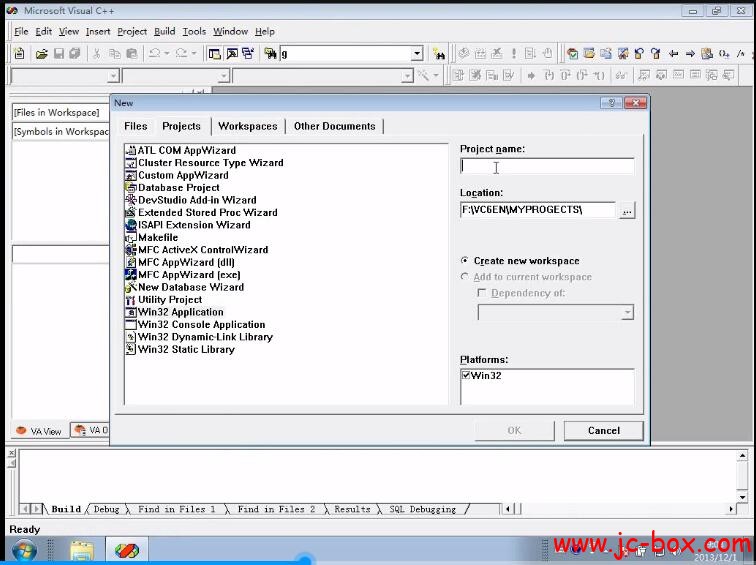Screen dimensions: 756x565
Task: Click the Compile toolbar icon
Action: 464,54
